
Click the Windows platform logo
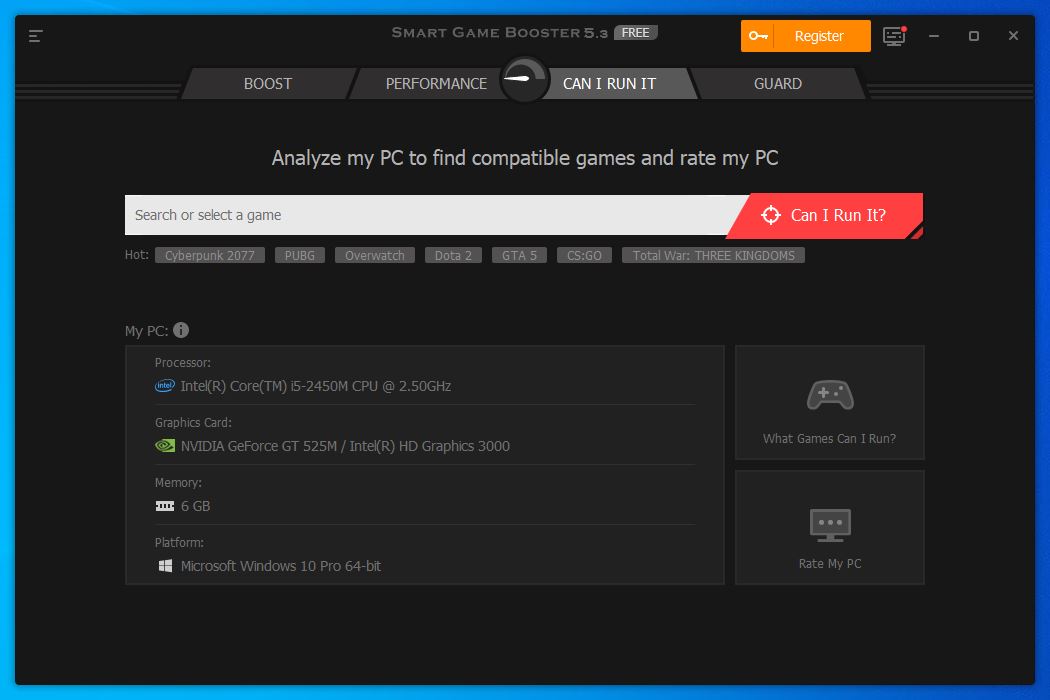point(165,566)
